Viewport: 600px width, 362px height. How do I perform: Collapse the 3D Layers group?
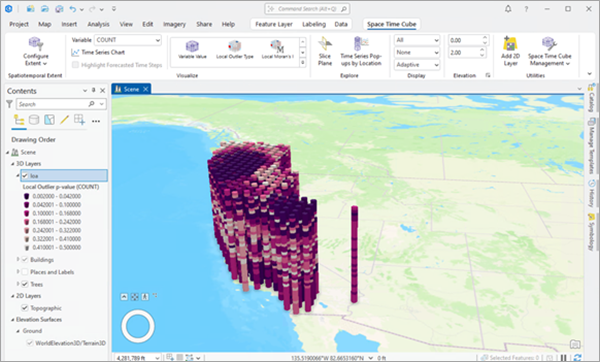coord(13,164)
